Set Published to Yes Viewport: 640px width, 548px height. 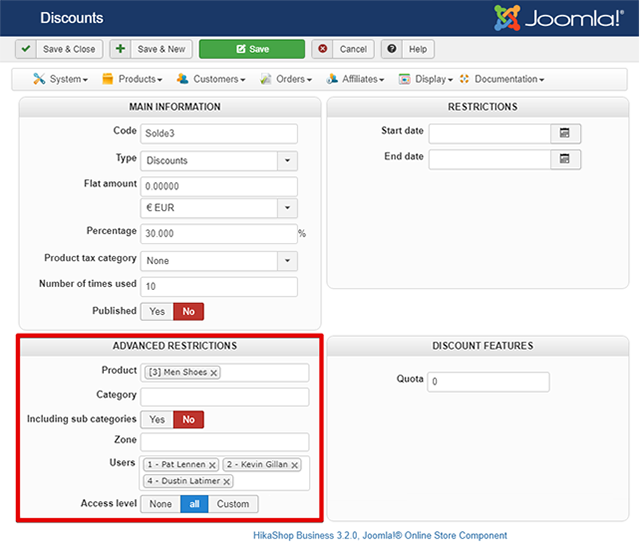click(x=157, y=312)
